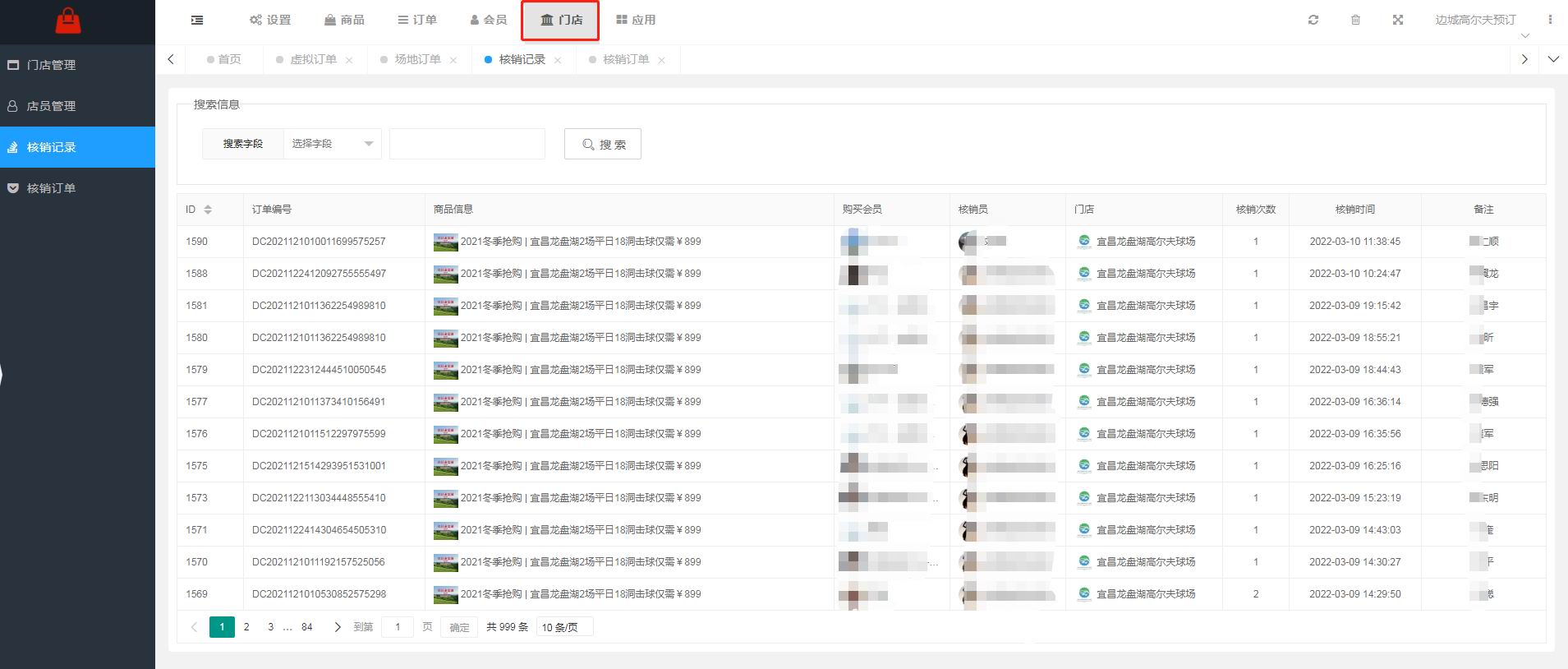
Task: Toggle fullscreen with the expand icon
Action: (1398, 20)
